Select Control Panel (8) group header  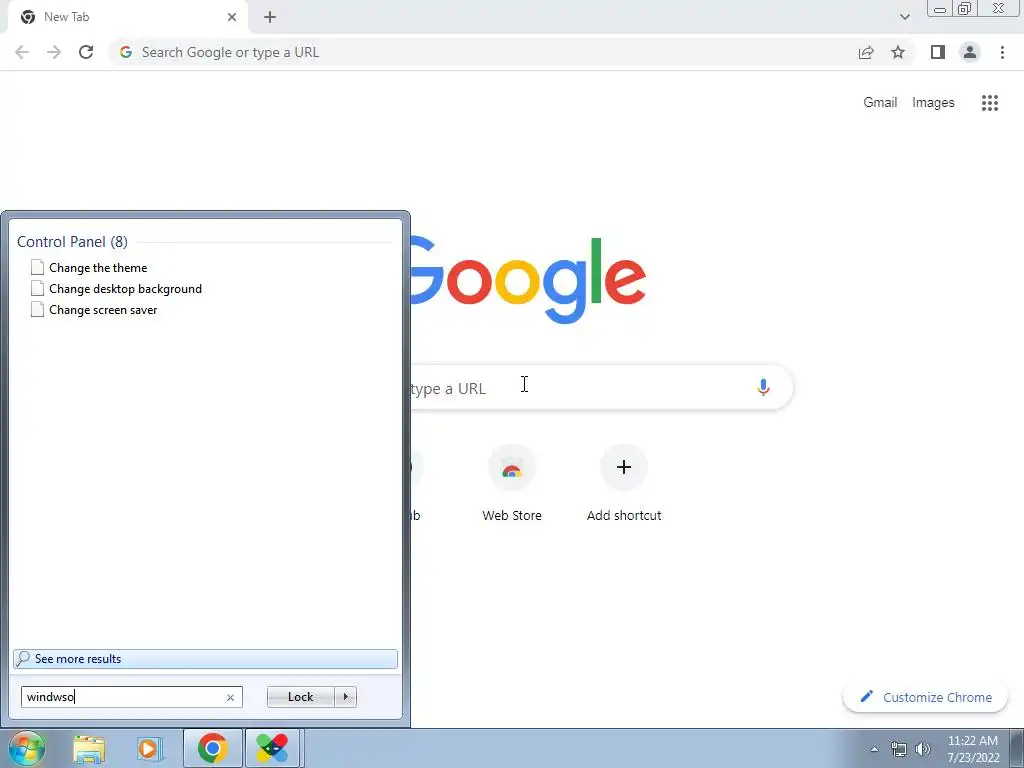click(72, 242)
